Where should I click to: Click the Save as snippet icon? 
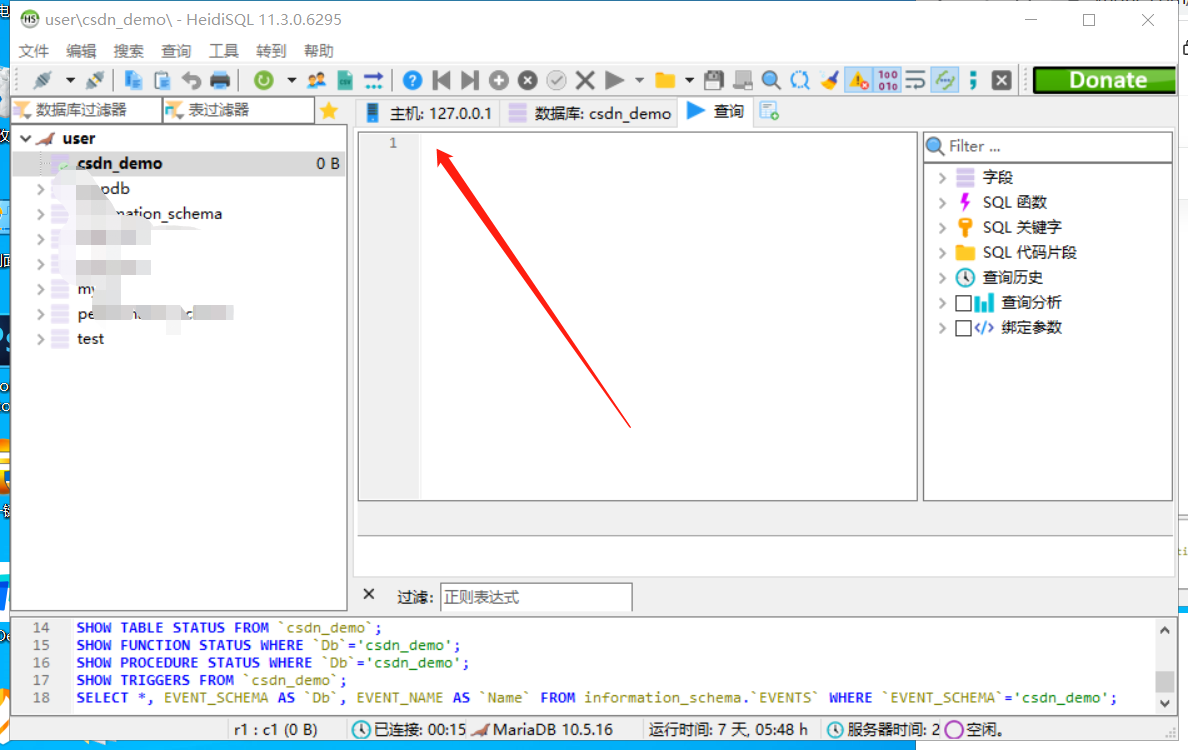point(742,80)
